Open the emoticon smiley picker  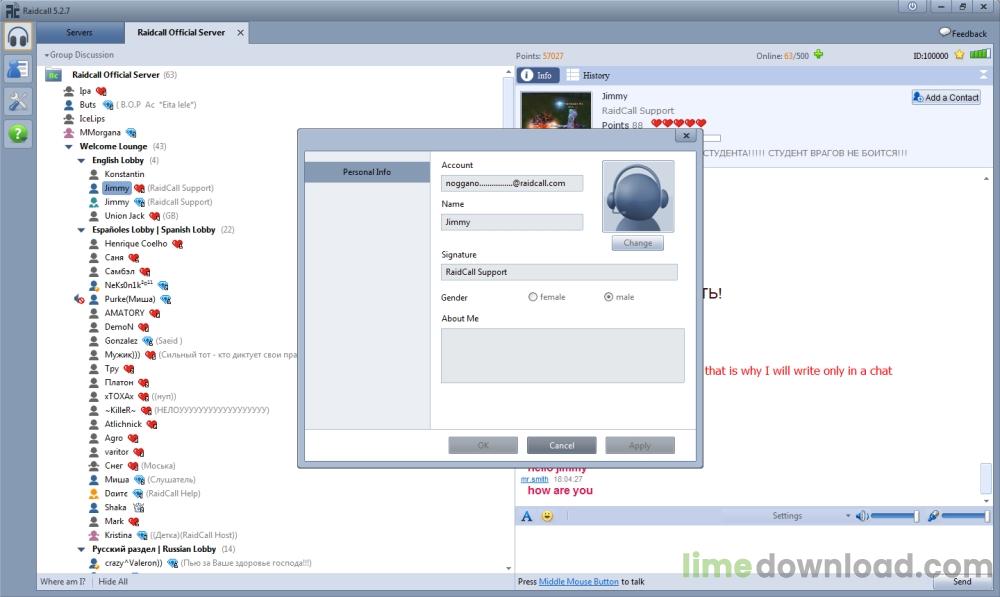tap(547, 516)
